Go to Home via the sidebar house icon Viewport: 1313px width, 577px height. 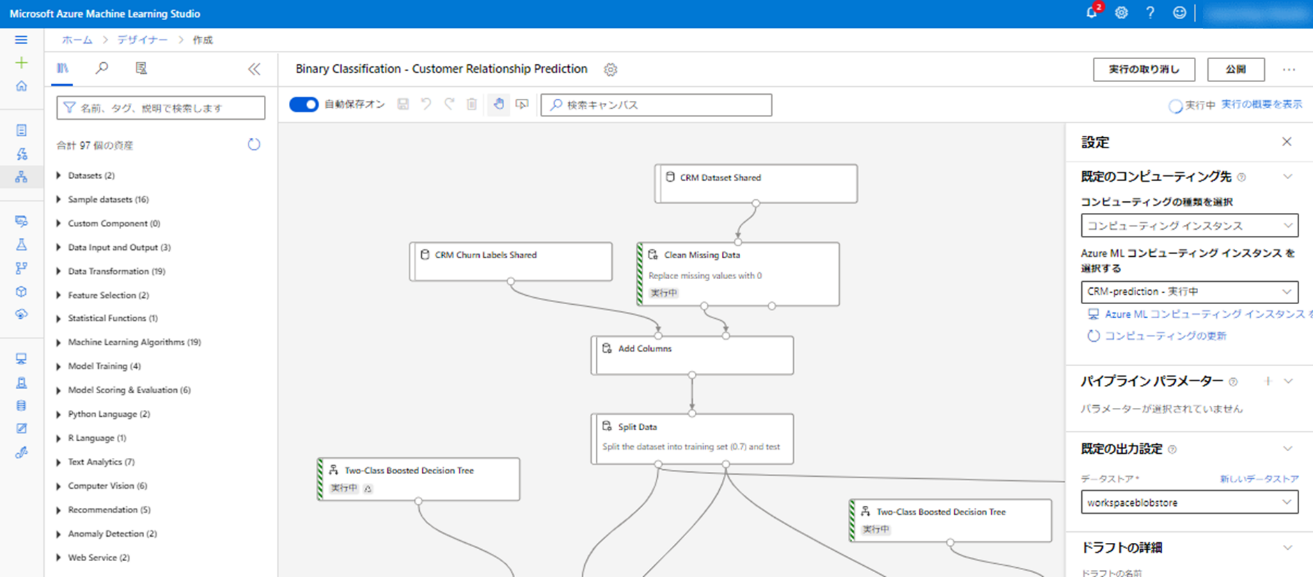point(21,86)
